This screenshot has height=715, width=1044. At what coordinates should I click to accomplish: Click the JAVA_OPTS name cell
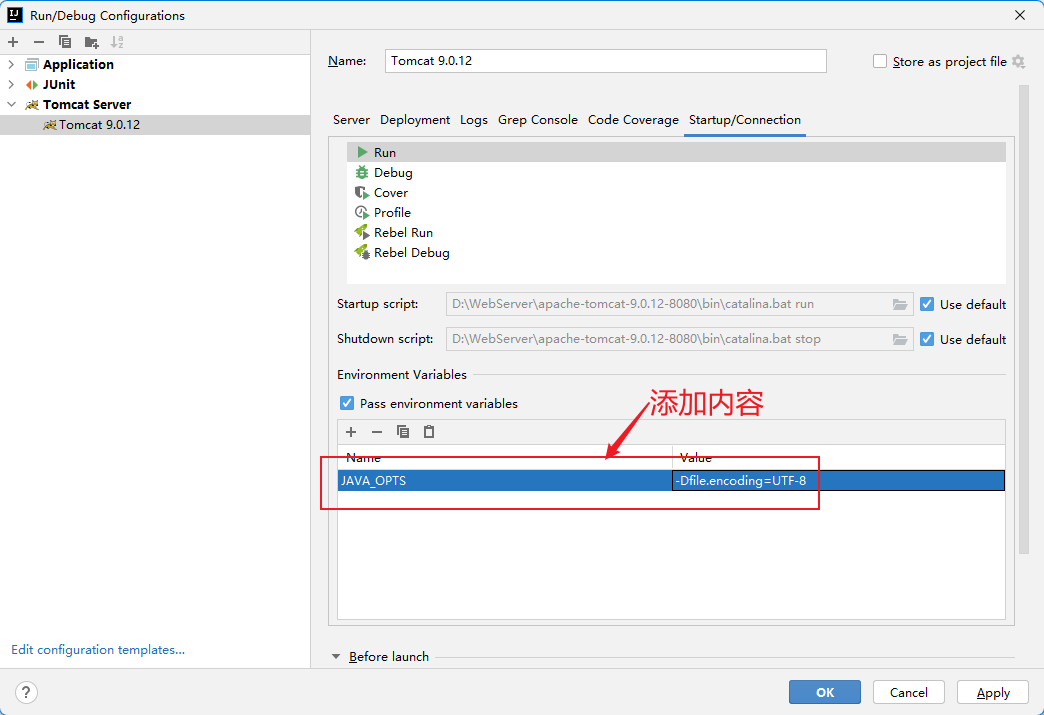[505, 481]
